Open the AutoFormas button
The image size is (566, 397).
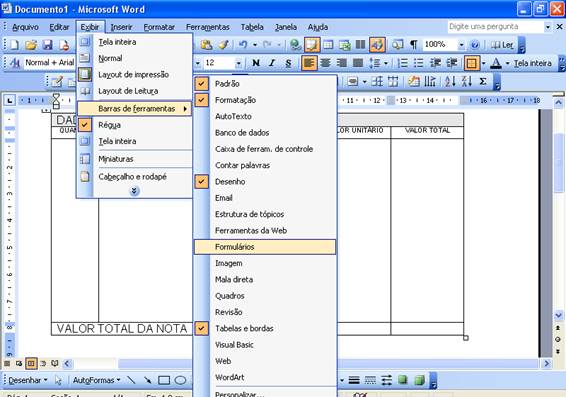[x=96, y=380]
